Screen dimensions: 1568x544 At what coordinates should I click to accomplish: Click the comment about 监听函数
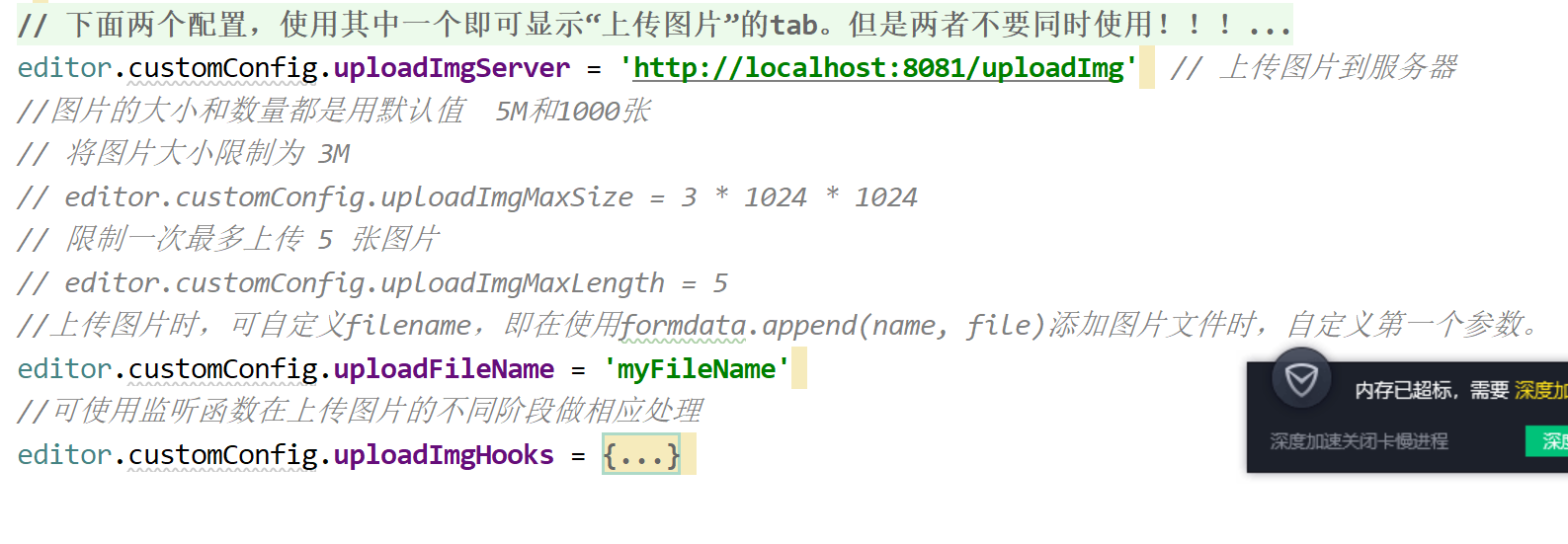360,411
